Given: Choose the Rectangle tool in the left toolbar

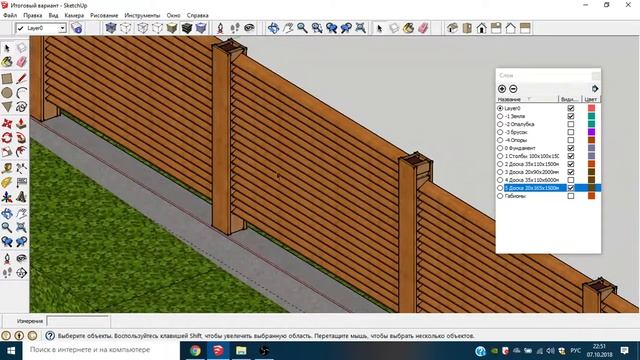Looking at the screenshot, I should tap(7, 78).
